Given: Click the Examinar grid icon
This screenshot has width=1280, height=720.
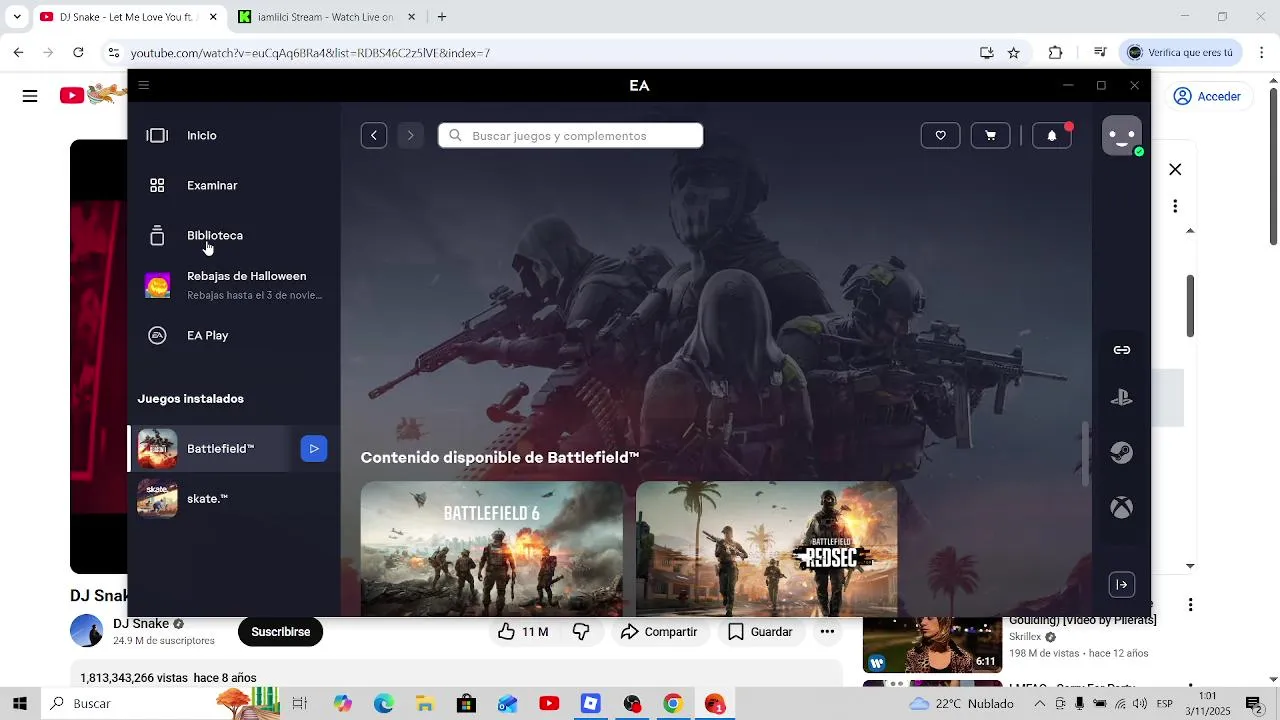Looking at the screenshot, I should [157, 185].
